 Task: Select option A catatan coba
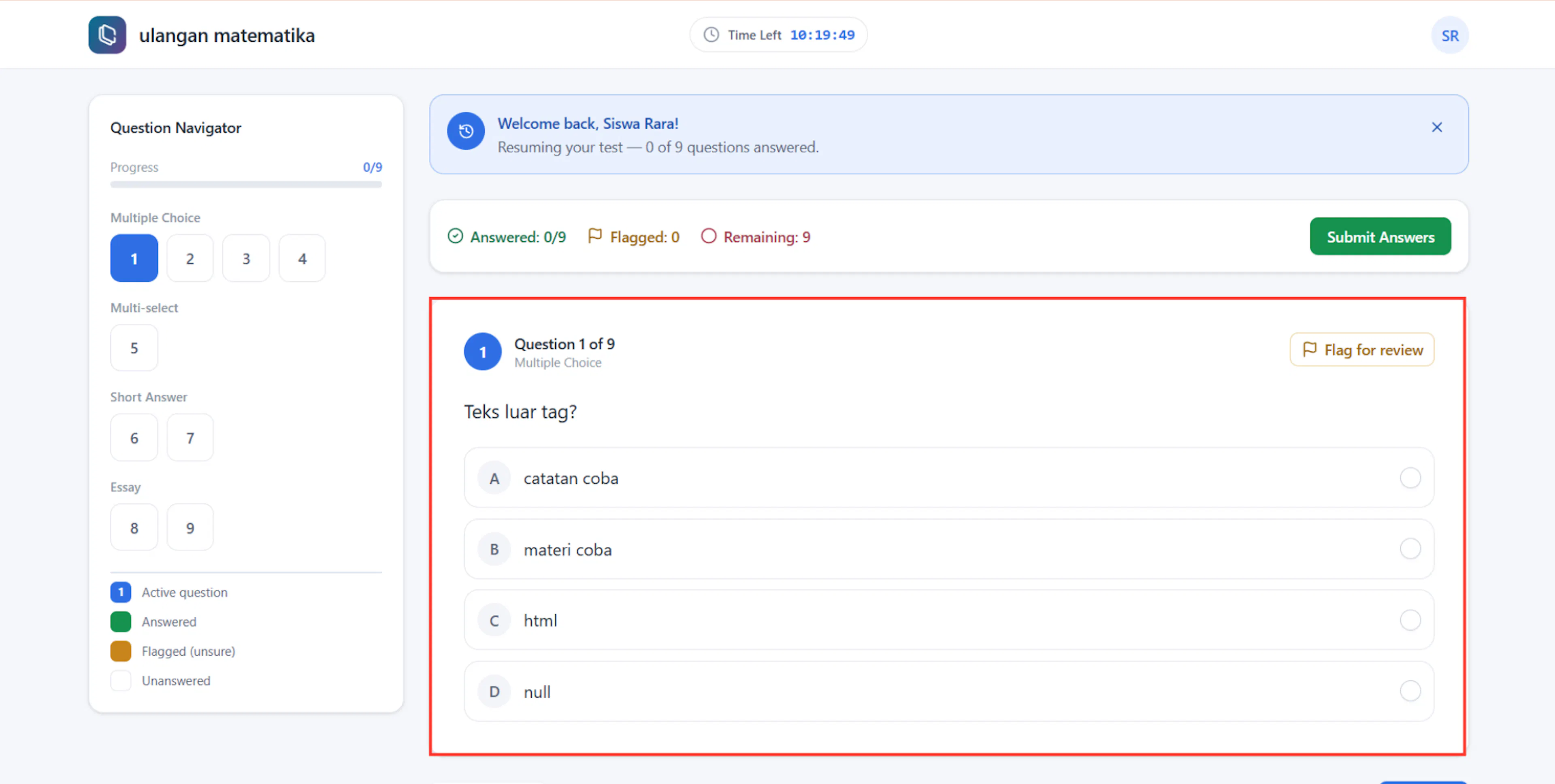click(x=948, y=478)
